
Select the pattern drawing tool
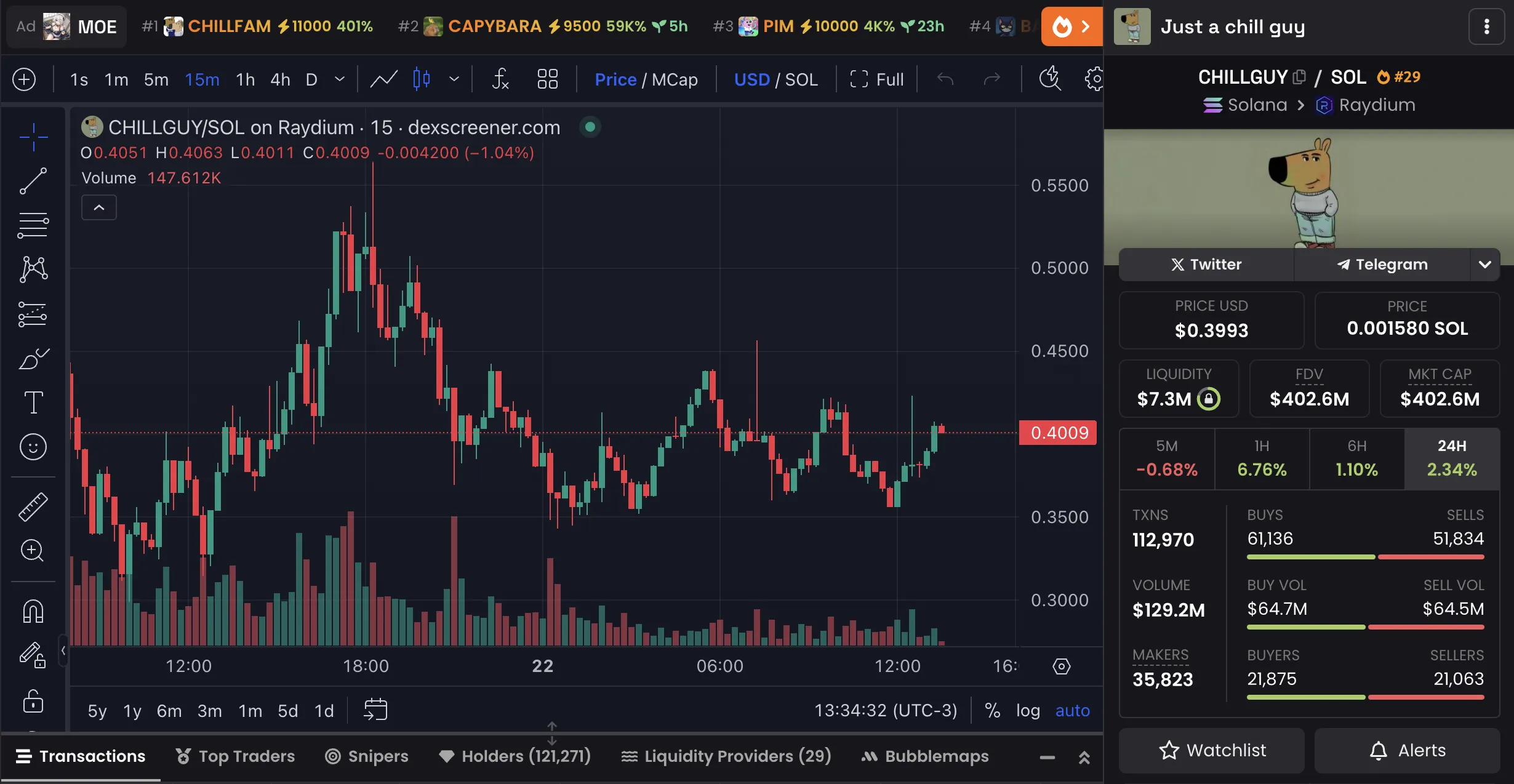[x=33, y=270]
